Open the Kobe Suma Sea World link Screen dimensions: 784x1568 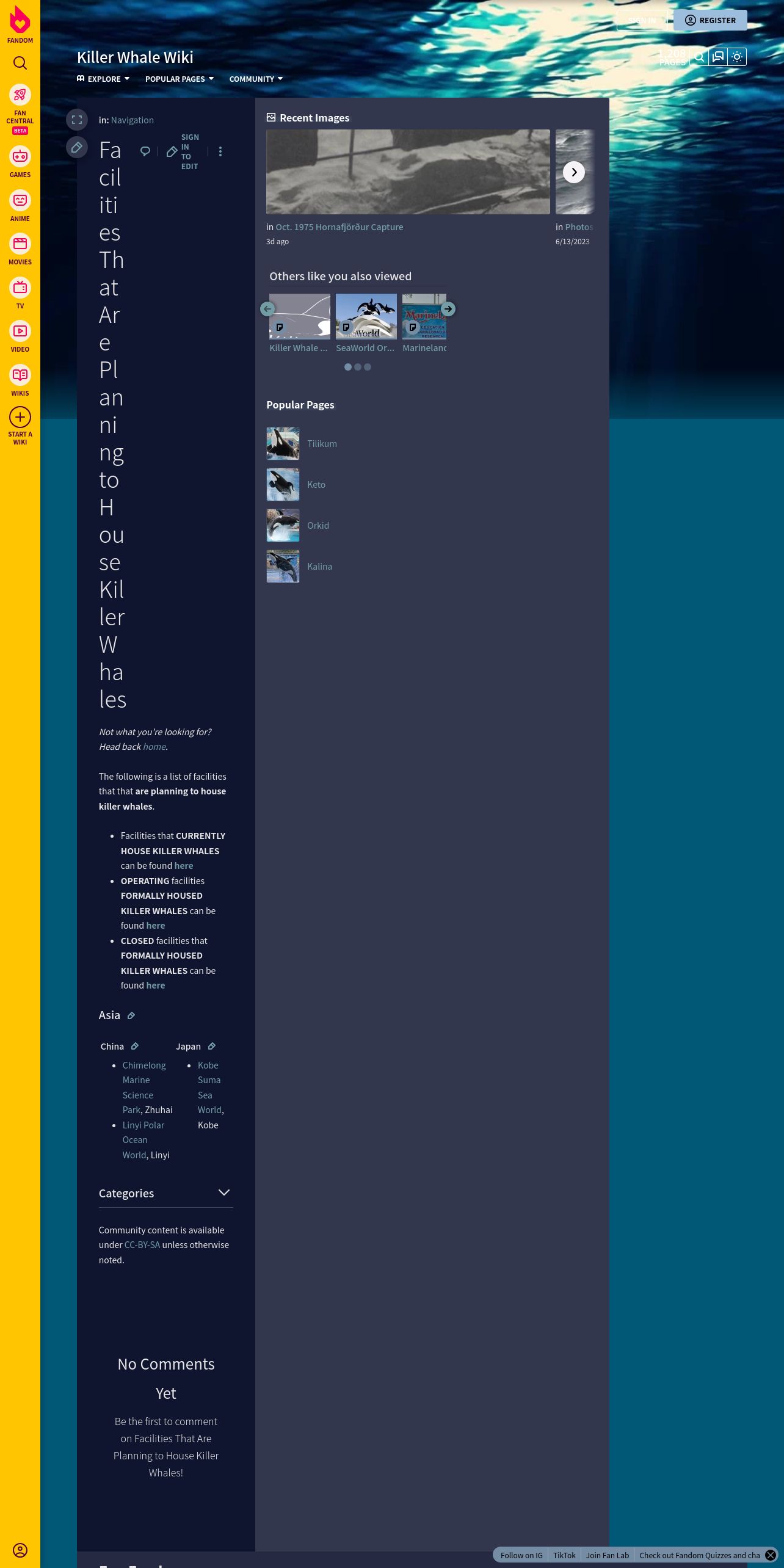point(209,1087)
